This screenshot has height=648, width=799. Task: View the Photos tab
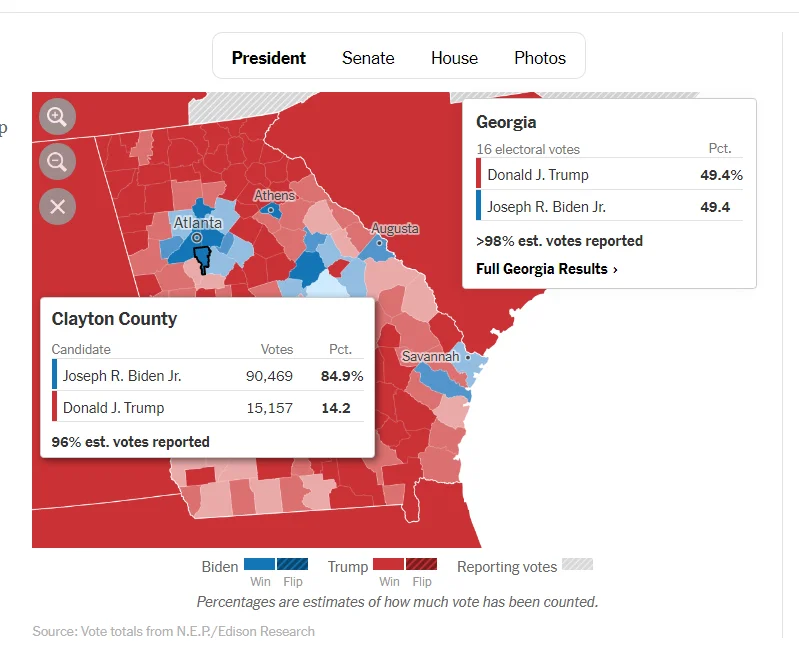tap(540, 58)
